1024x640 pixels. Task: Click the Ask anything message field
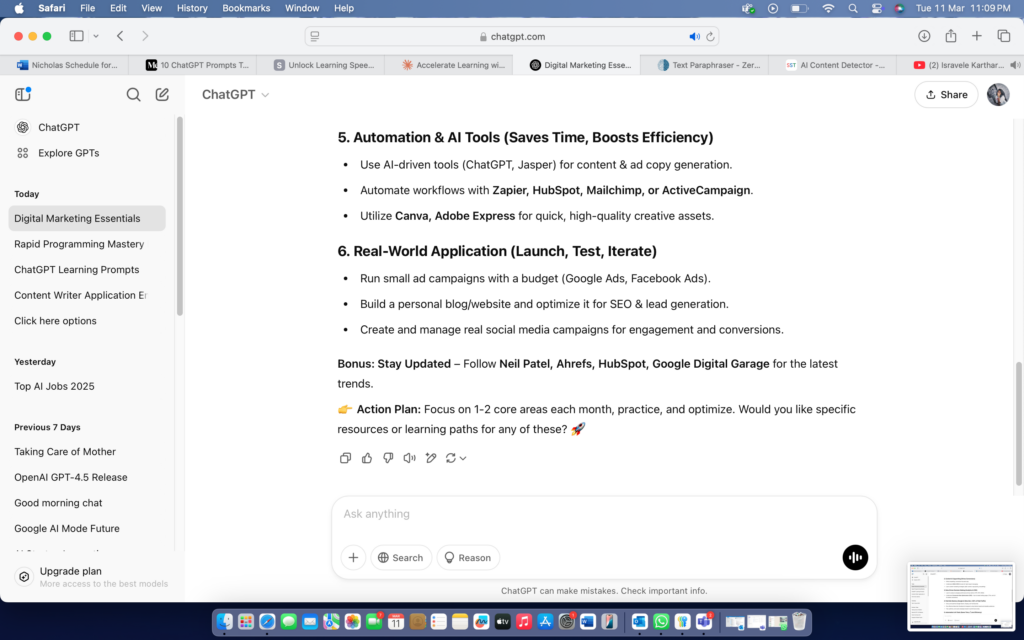point(600,514)
